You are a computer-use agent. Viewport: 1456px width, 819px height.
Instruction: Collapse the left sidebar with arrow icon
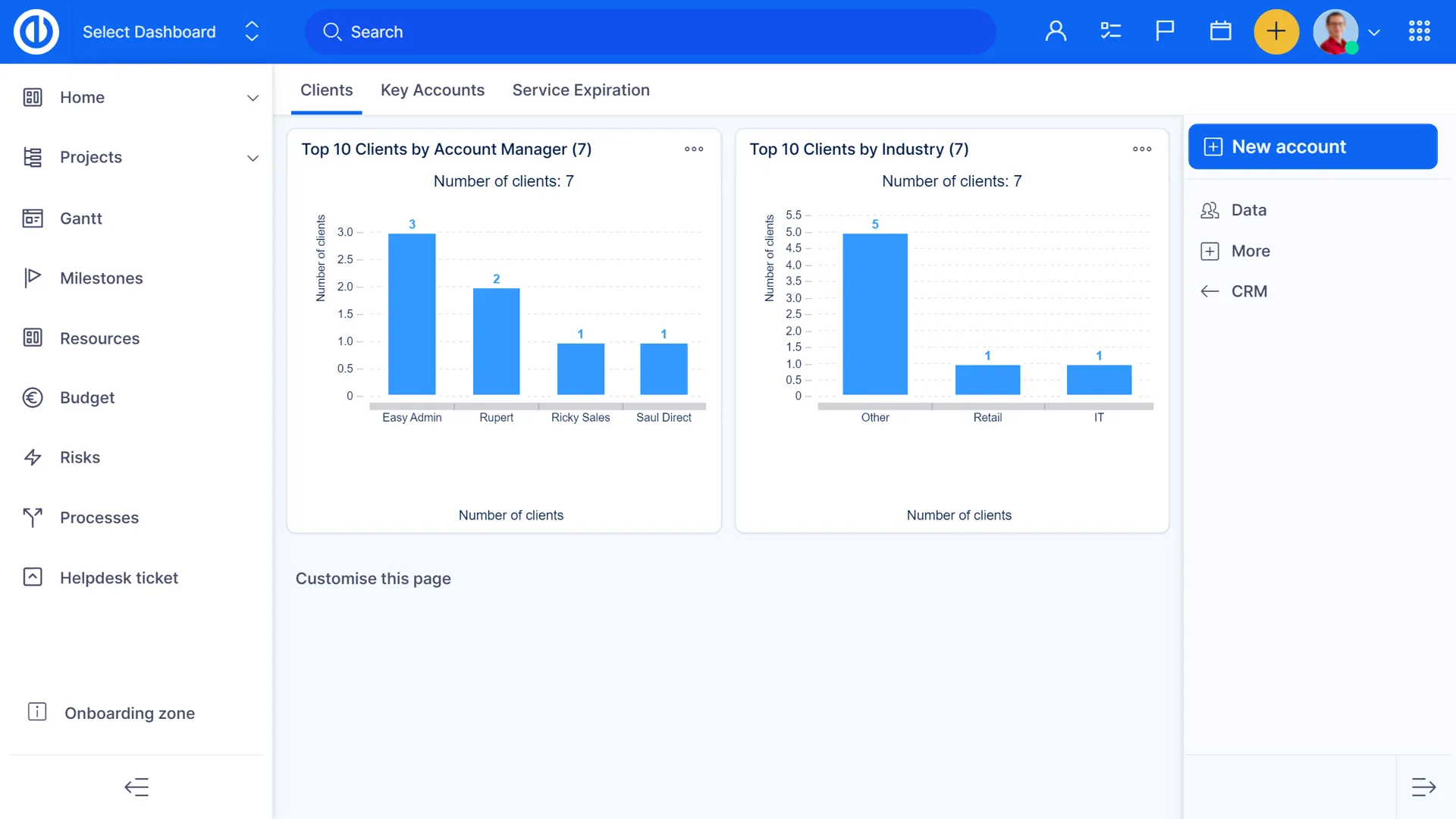[x=136, y=787]
